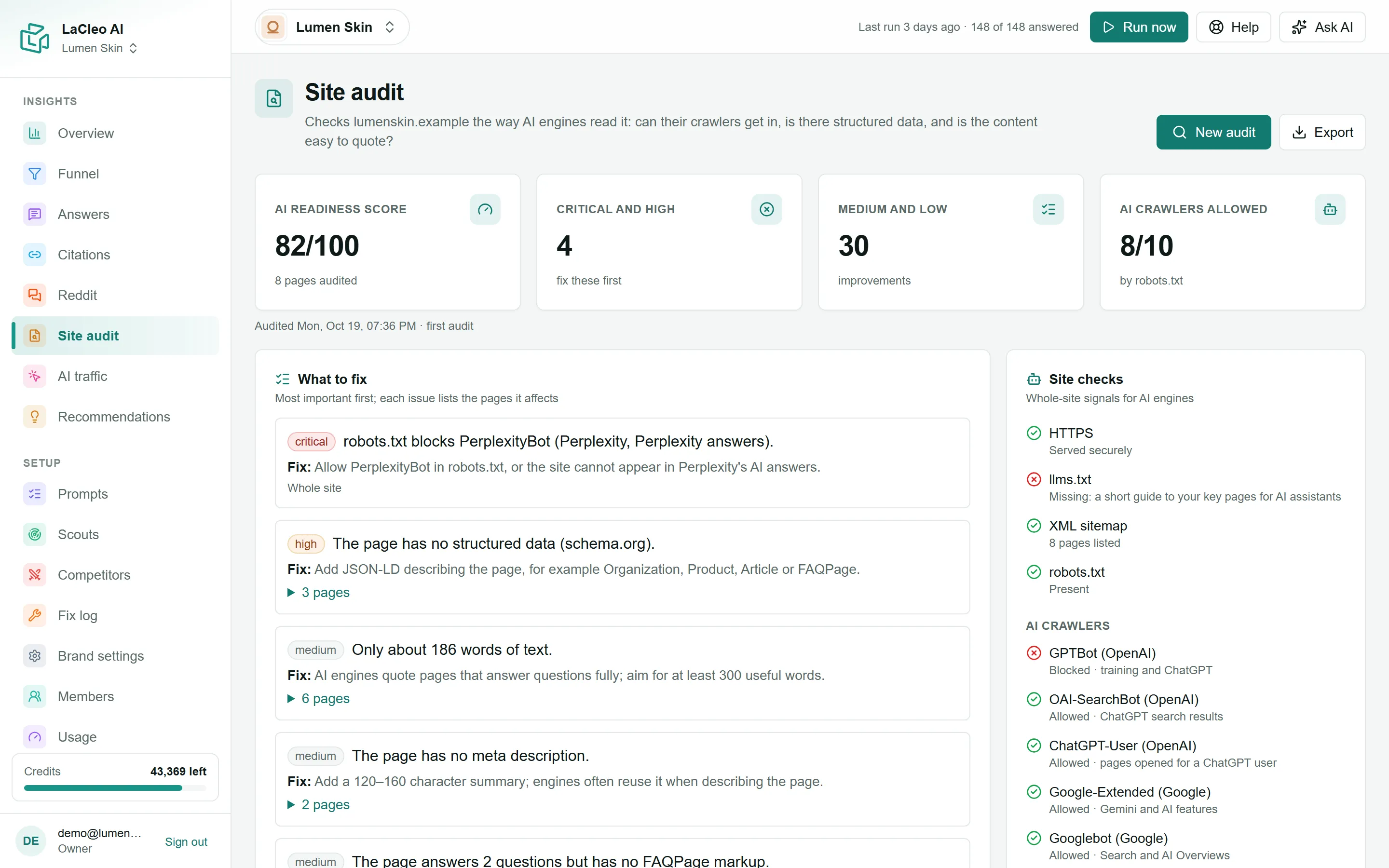Image resolution: width=1389 pixels, height=868 pixels.
Task: Expand the 6 pages list for 186 words
Action: point(318,698)
